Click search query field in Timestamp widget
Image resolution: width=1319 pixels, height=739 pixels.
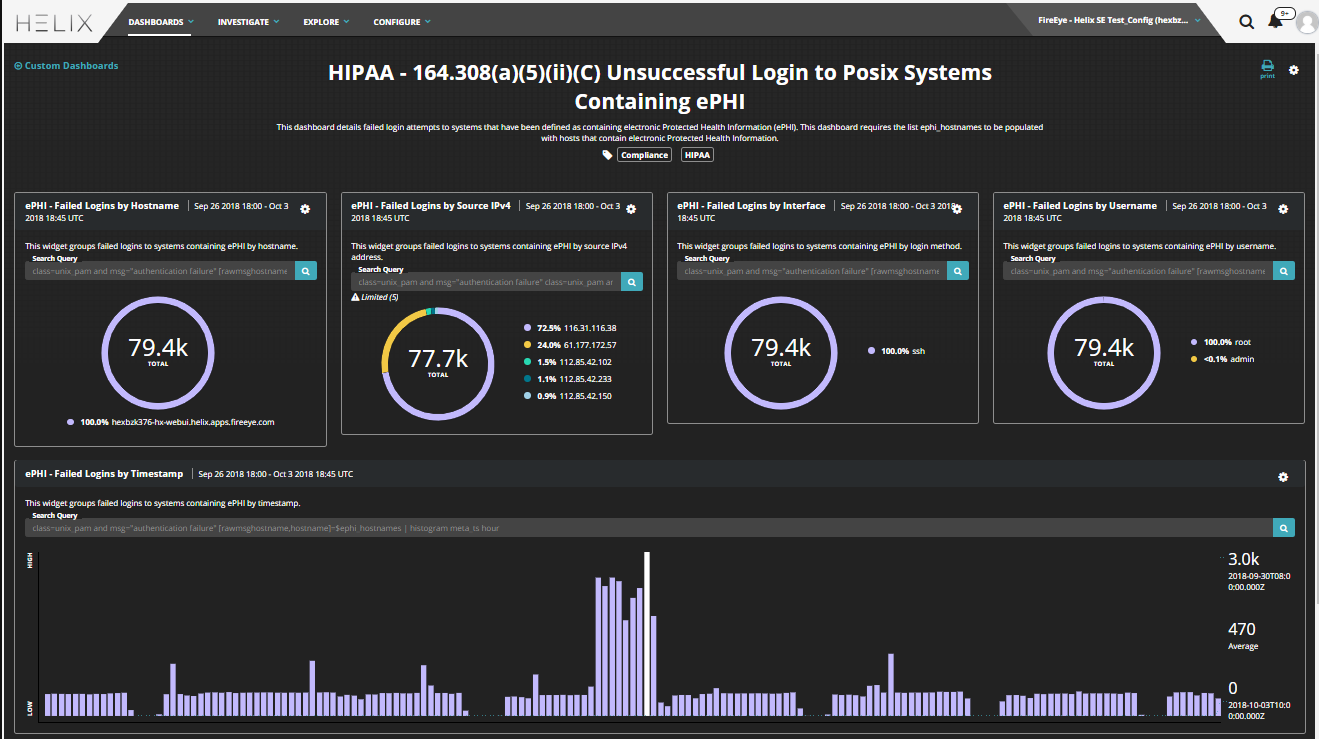click(649, 527)
